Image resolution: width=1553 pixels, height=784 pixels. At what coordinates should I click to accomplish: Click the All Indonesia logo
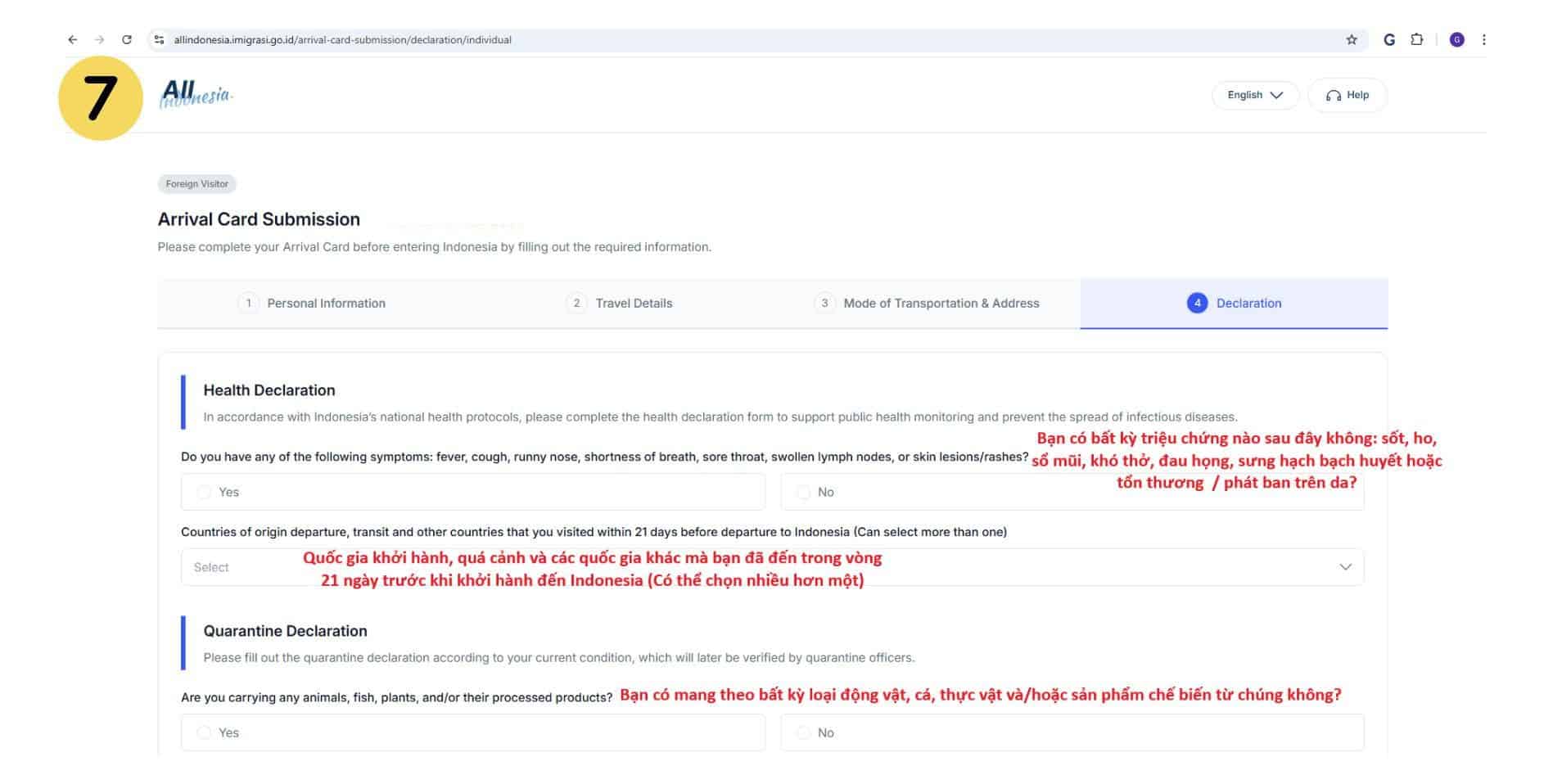(196, 95)
